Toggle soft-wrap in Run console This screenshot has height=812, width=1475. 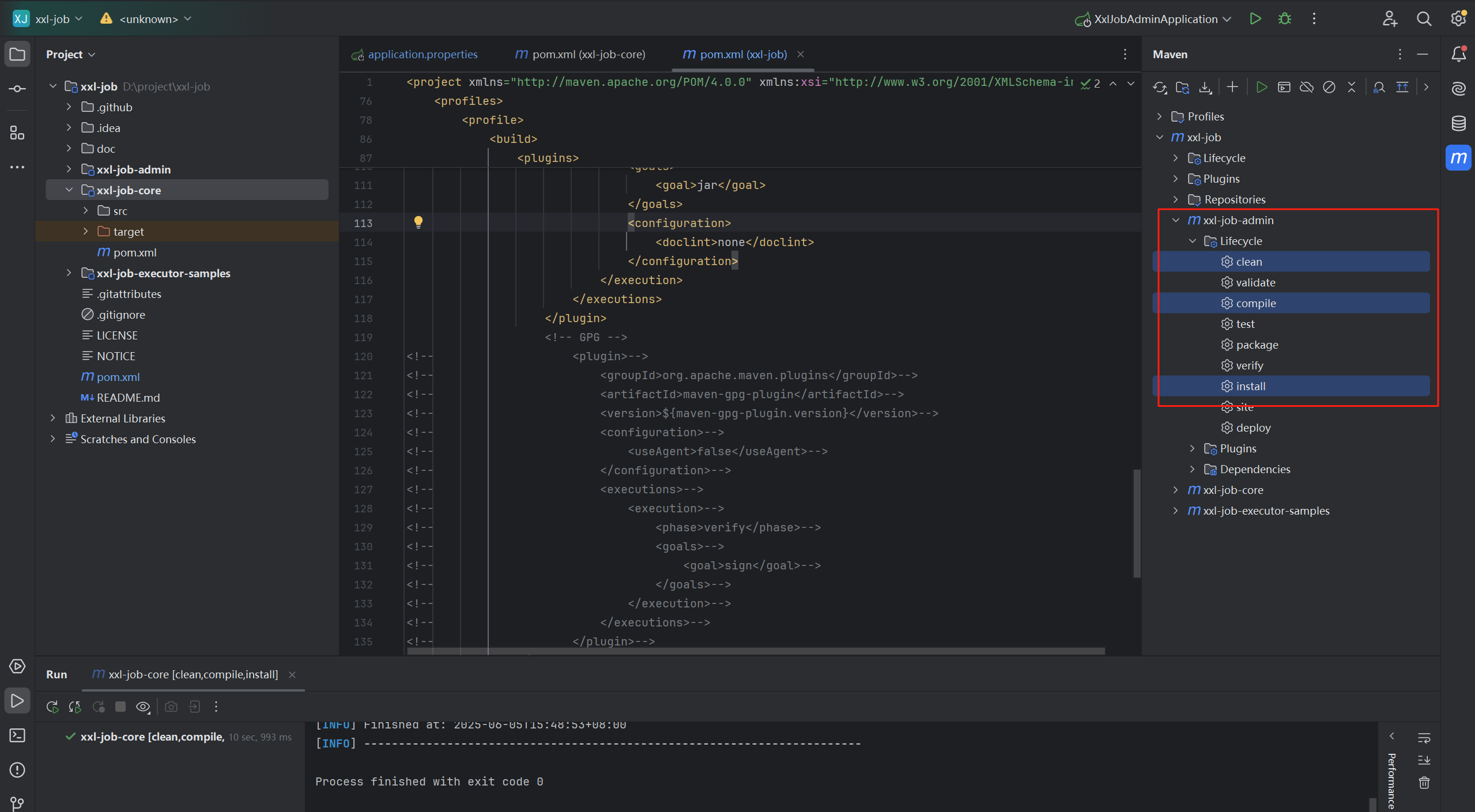(1424, 738)
